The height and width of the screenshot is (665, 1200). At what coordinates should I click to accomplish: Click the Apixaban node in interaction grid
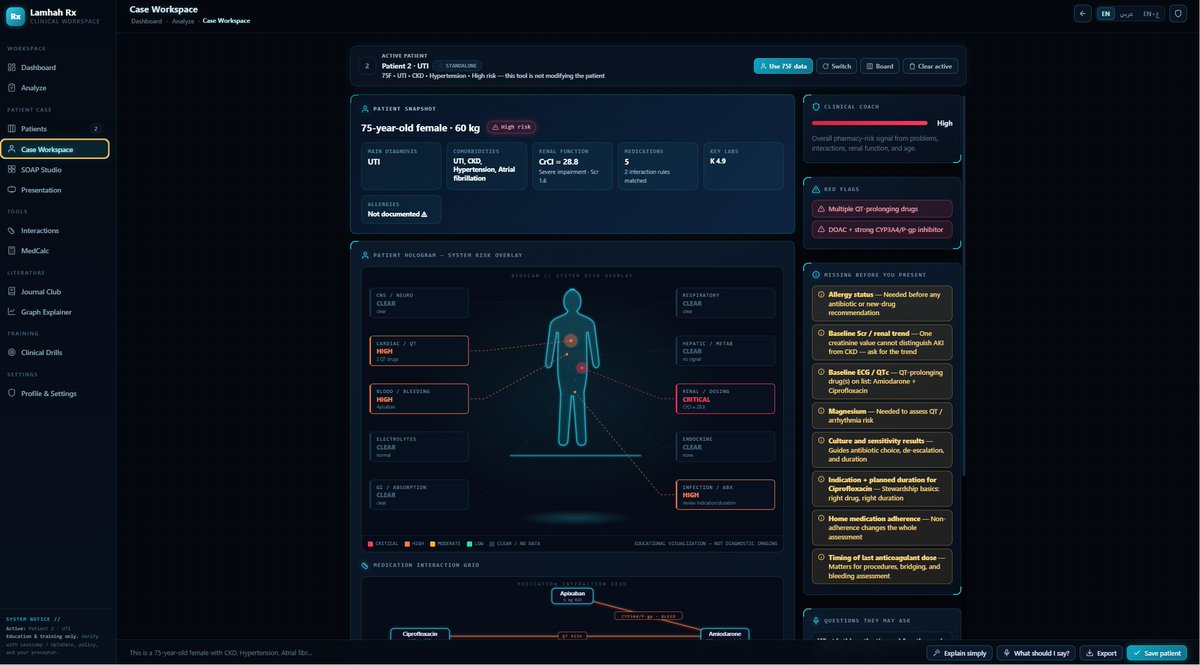[x=572, y=596]
